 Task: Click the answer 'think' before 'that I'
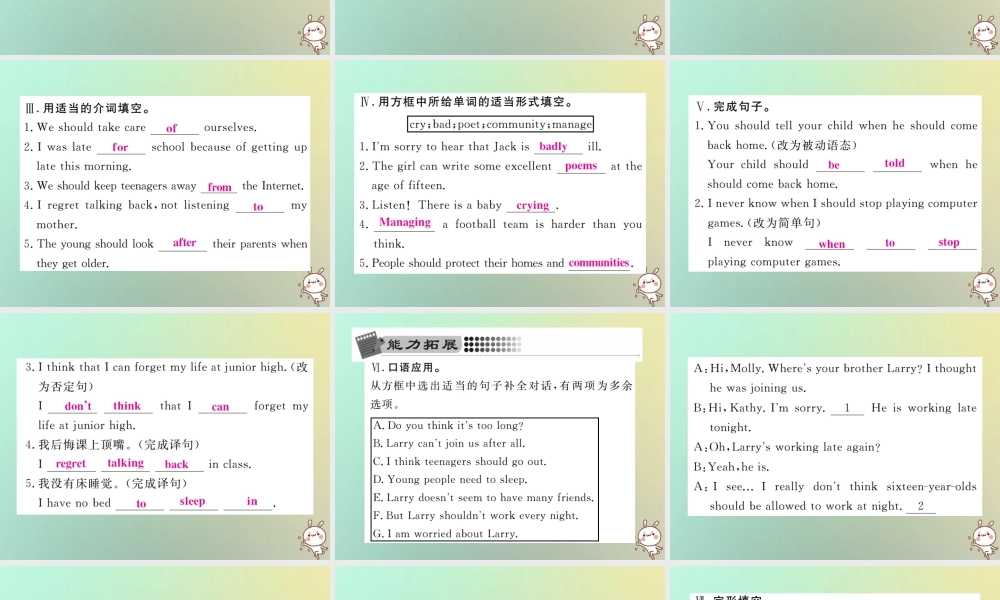coord(126,406)
